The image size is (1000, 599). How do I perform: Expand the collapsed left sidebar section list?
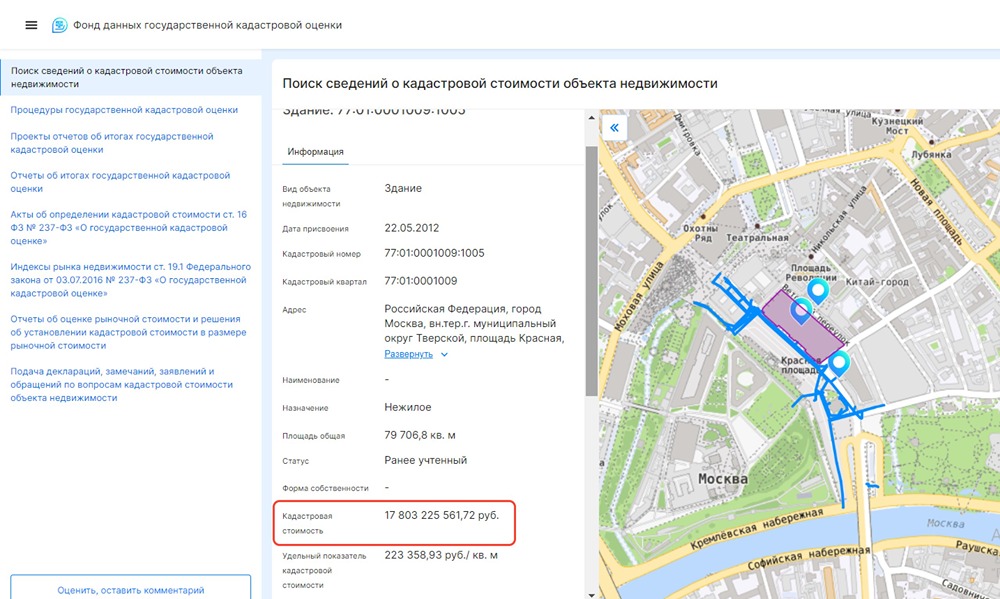pos(31,25)
